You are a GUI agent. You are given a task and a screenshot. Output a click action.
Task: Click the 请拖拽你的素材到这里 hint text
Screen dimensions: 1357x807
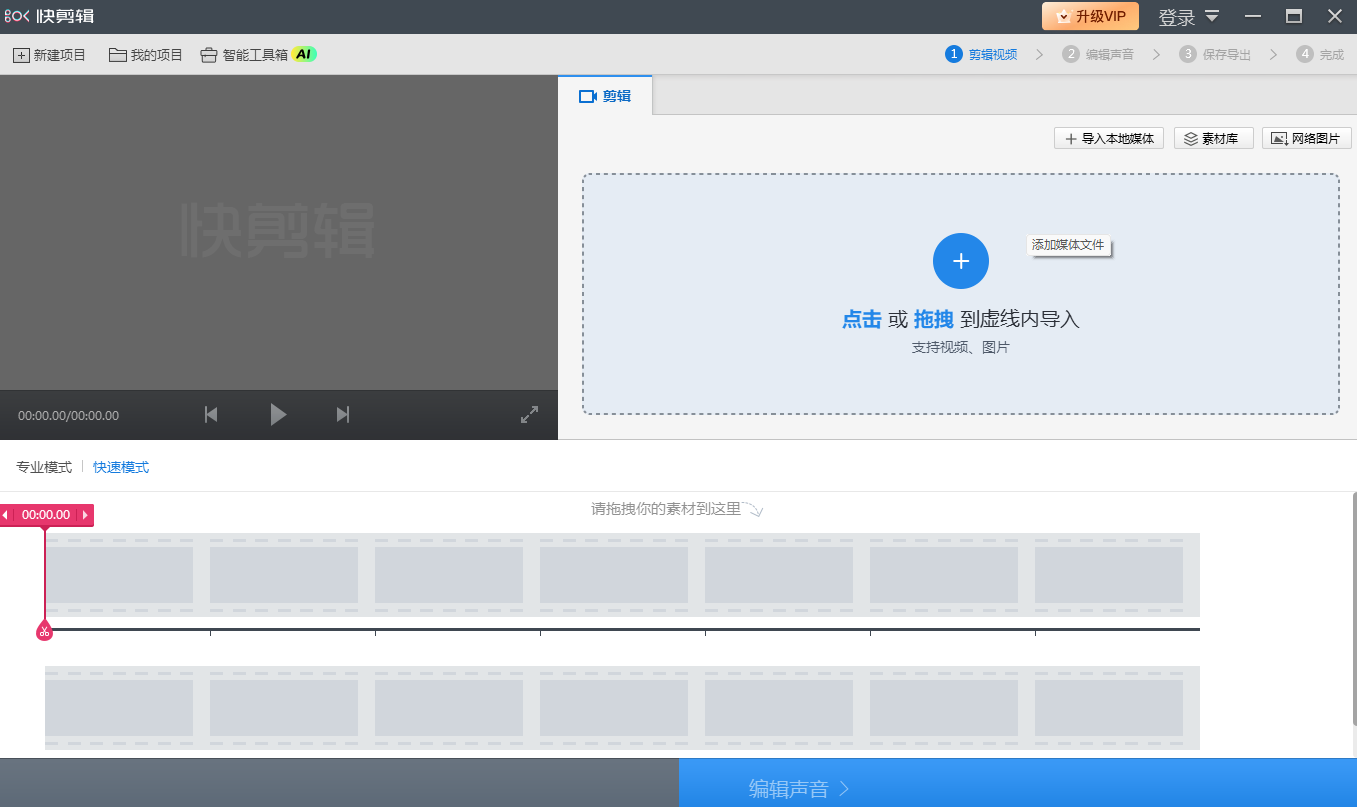pos(666,509)
